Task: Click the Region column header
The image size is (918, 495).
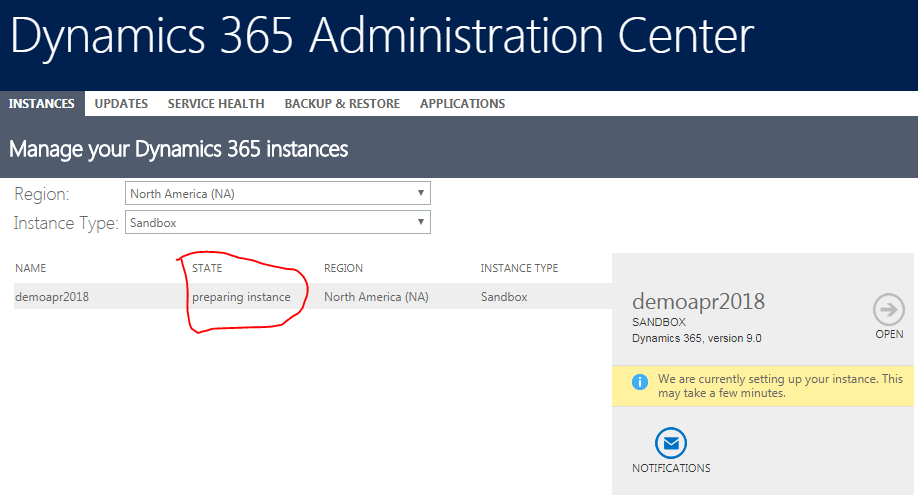Action: pyautogui.click(x=343, y=268)
